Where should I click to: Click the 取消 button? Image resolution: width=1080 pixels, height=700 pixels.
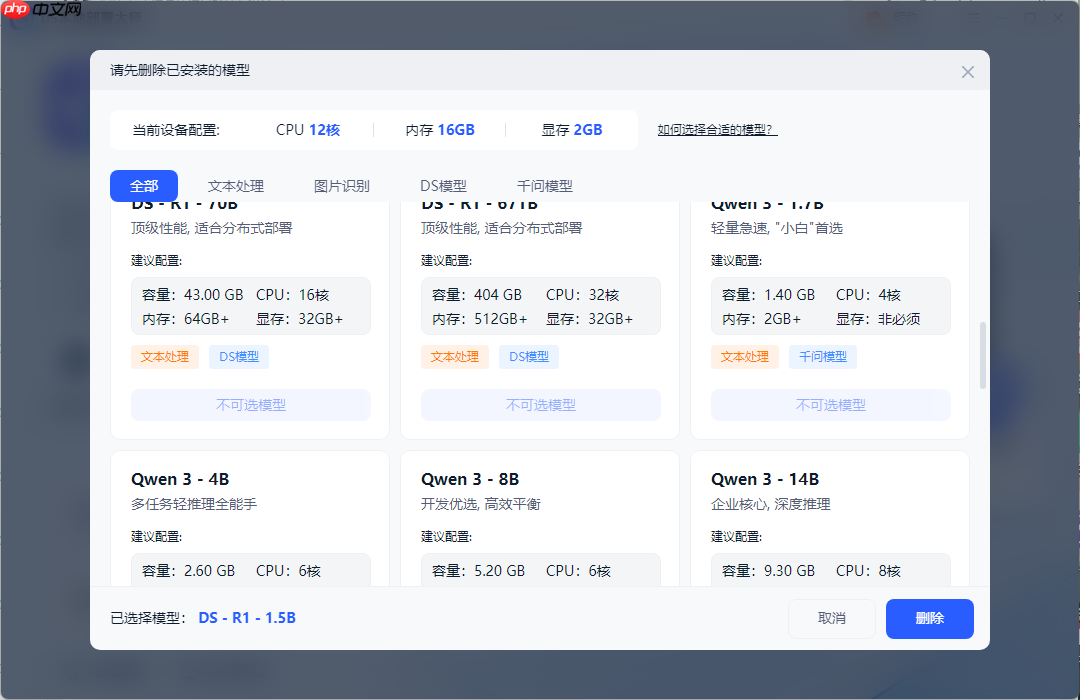click(832, 619)
